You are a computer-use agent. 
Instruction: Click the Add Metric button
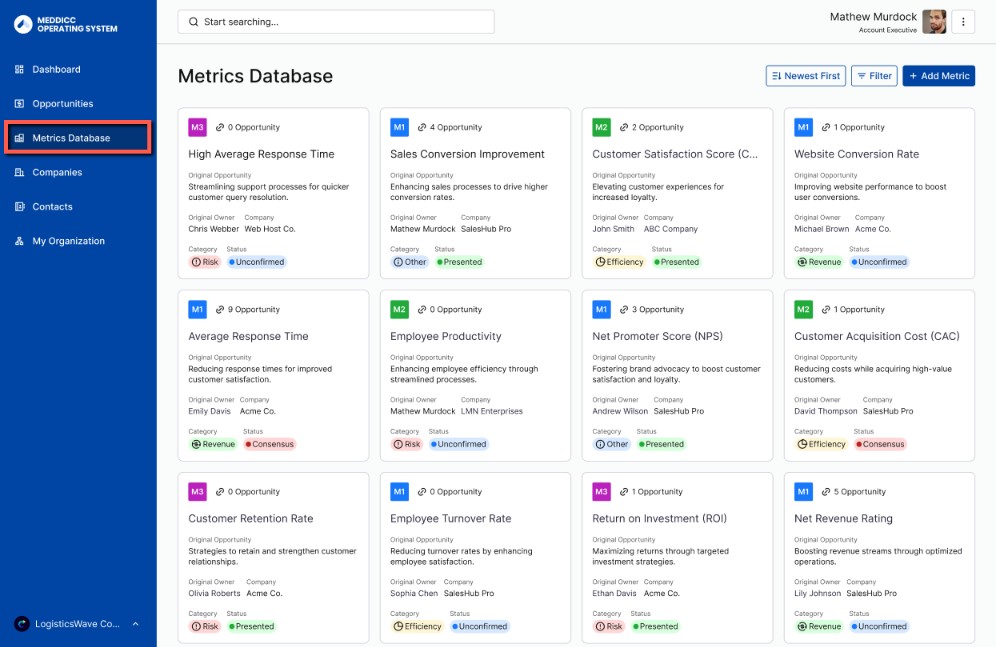[938, 75]
